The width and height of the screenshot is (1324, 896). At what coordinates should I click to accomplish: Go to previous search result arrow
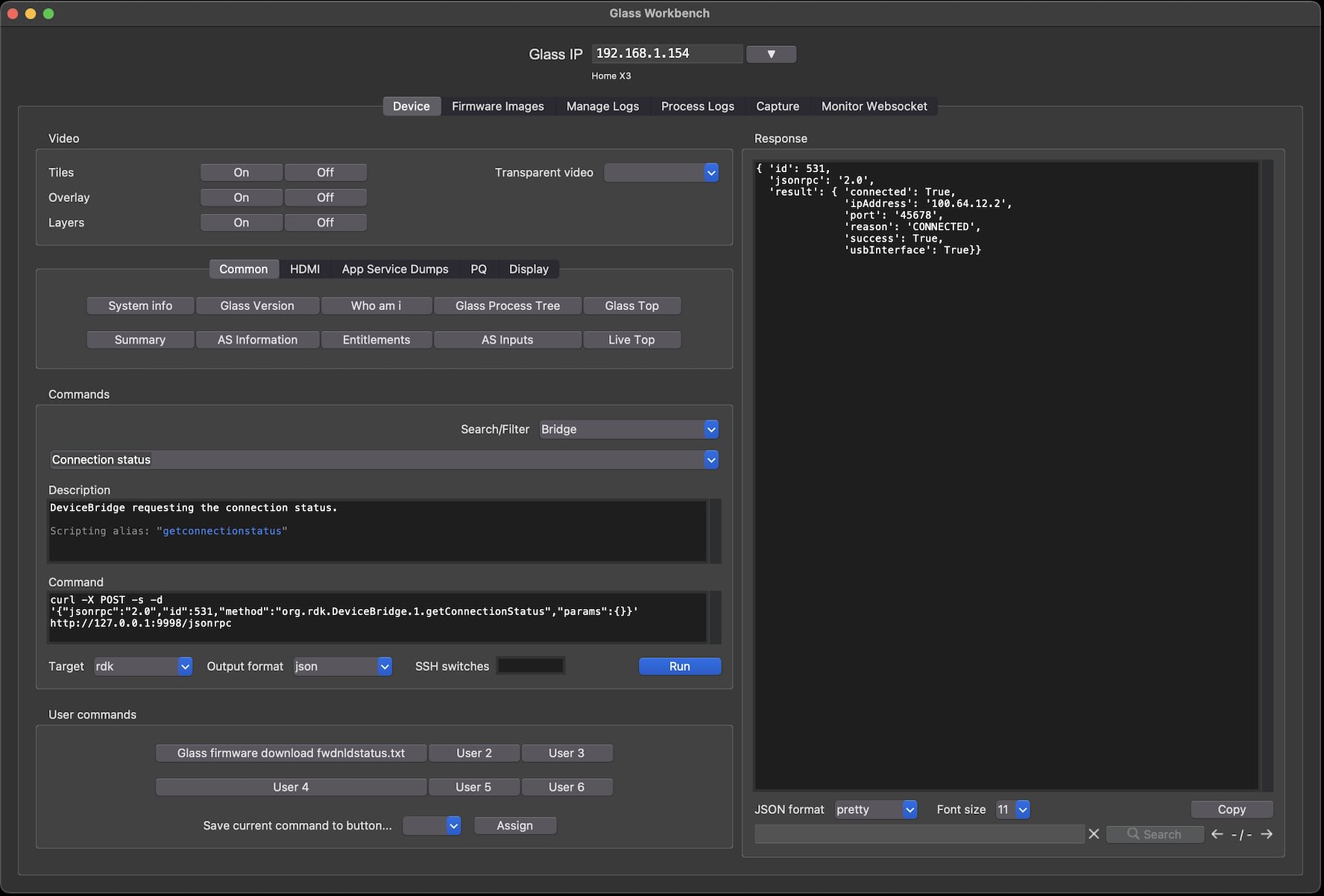1217,834
